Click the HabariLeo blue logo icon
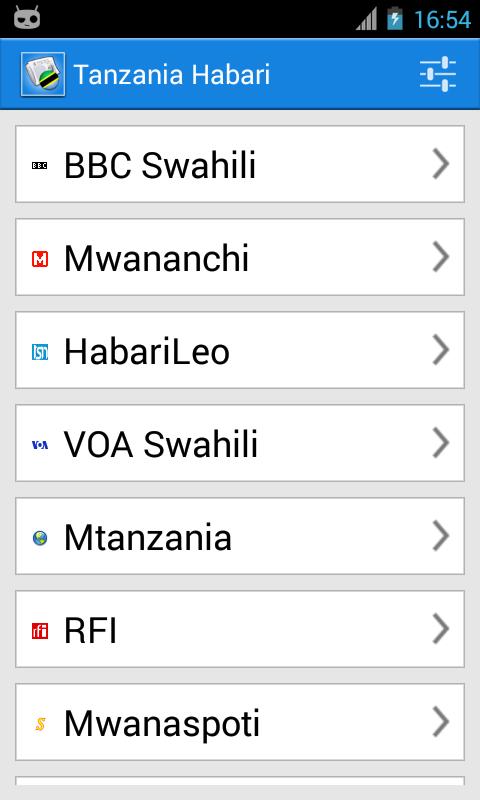The width and height of the screenshot is (480, 800). pyautogui.click(x=40, y=352)
